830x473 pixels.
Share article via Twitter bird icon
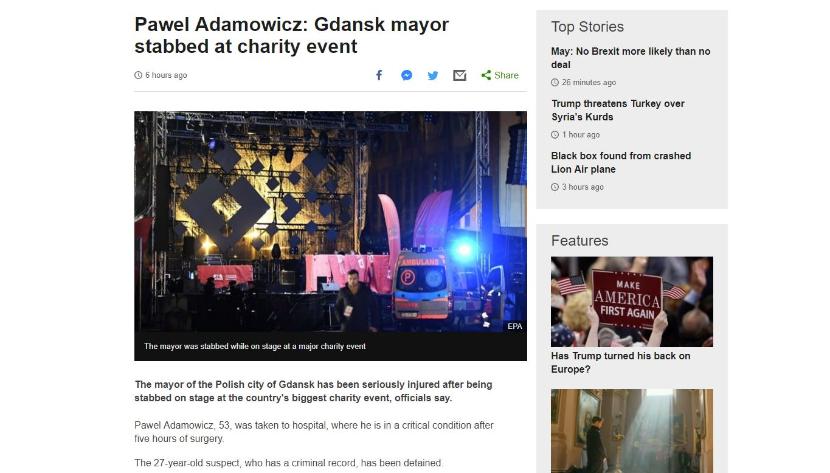[x=433, y=75]
